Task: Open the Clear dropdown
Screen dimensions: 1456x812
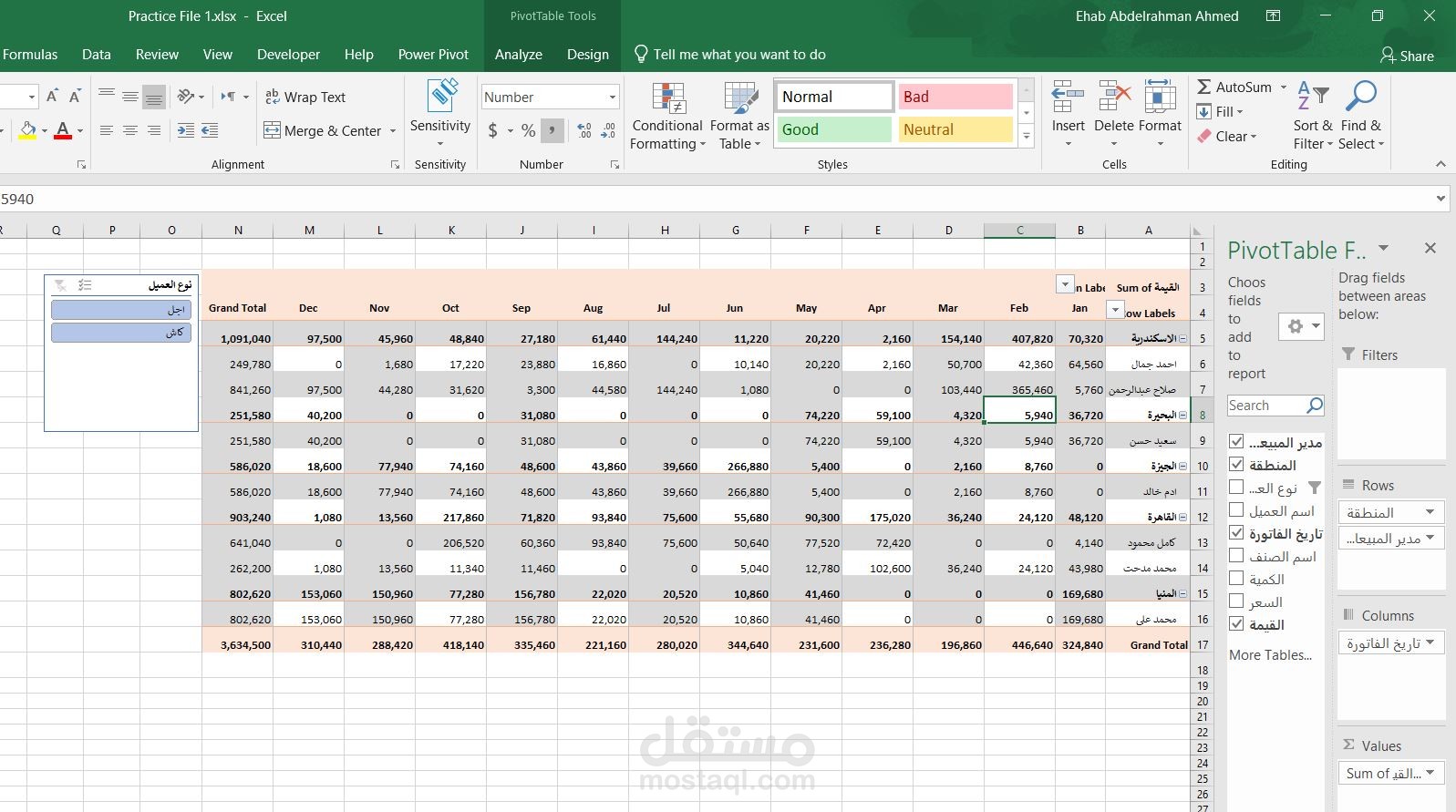Action: (x=1226, y=137)
